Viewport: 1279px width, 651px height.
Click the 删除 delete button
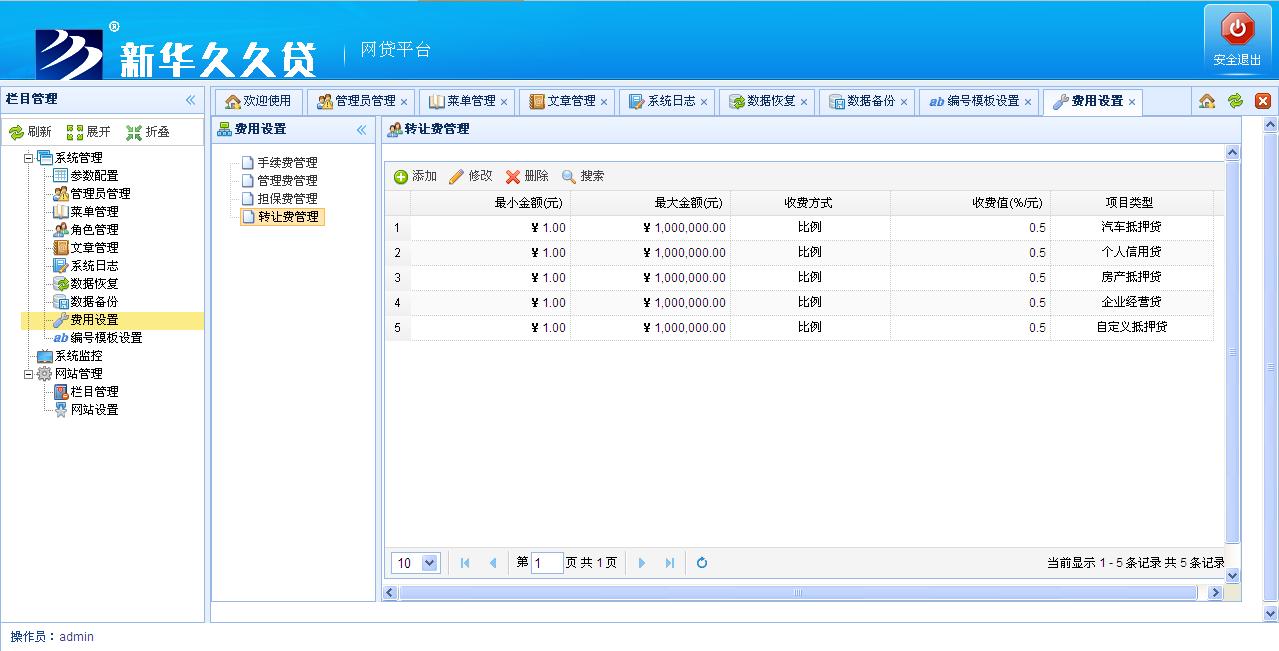pos(527,176)
